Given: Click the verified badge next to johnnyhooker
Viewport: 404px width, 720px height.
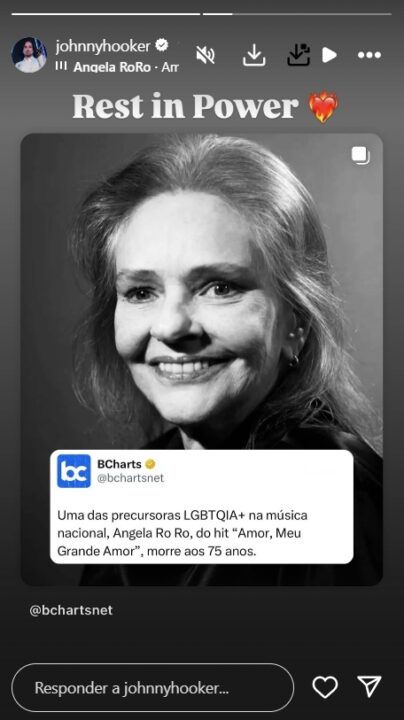Looking at the screenshot, I should (162, 45).
